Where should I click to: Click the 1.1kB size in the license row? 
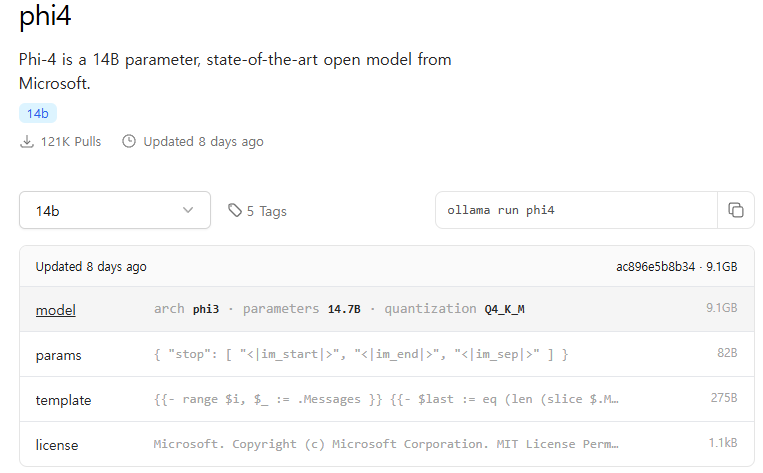click(x=720, y=444)
